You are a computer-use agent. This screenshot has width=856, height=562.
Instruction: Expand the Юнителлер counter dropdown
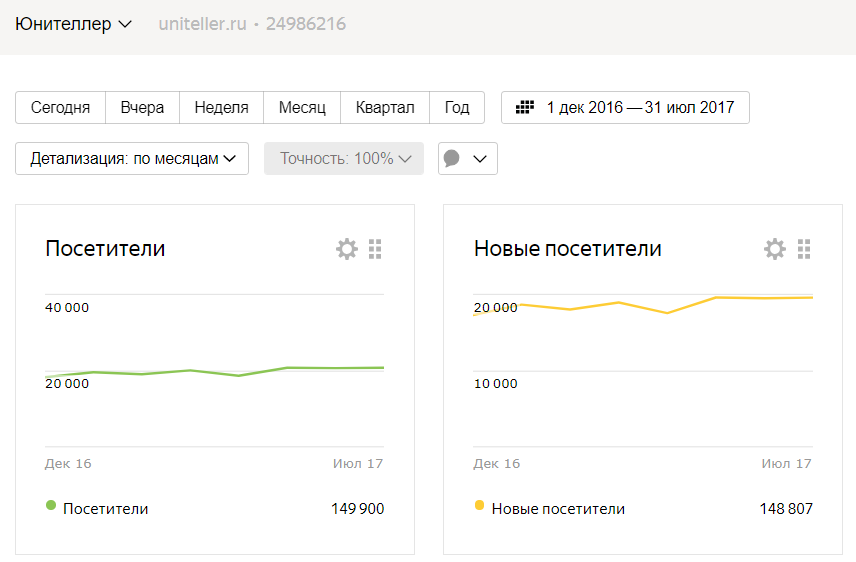tap(73, 24)
